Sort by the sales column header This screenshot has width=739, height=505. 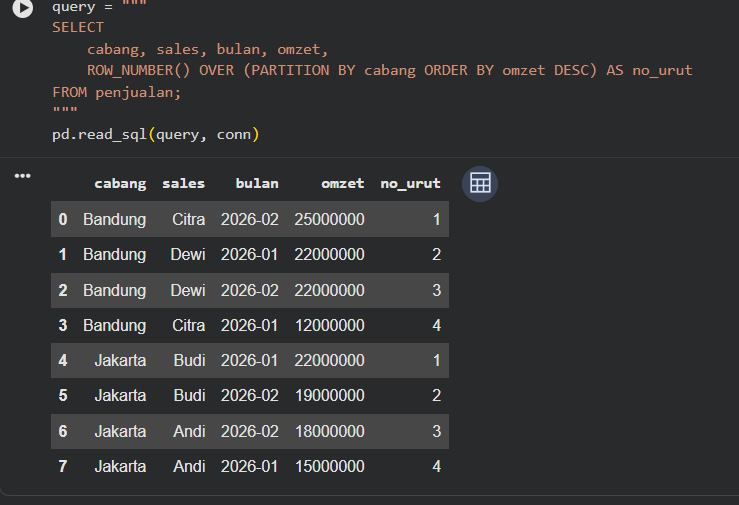(x=183, y=183)
